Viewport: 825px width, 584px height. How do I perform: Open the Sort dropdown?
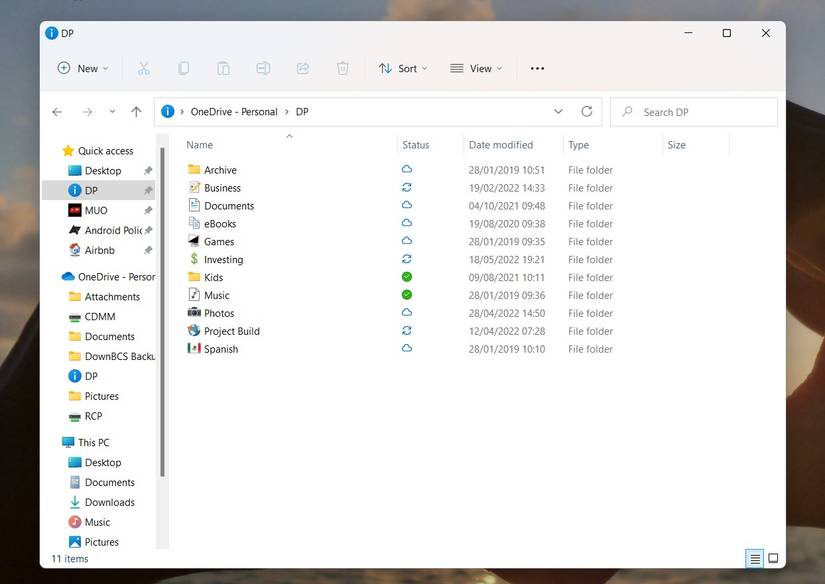pos(404,68)
